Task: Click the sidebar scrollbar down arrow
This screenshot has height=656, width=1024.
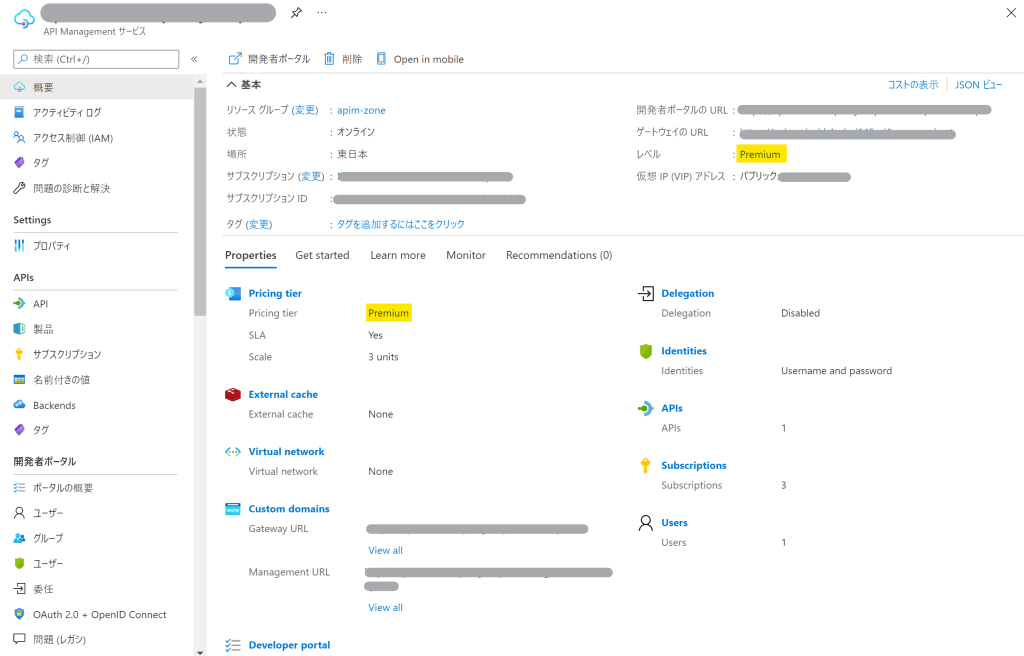Action: 200,651
